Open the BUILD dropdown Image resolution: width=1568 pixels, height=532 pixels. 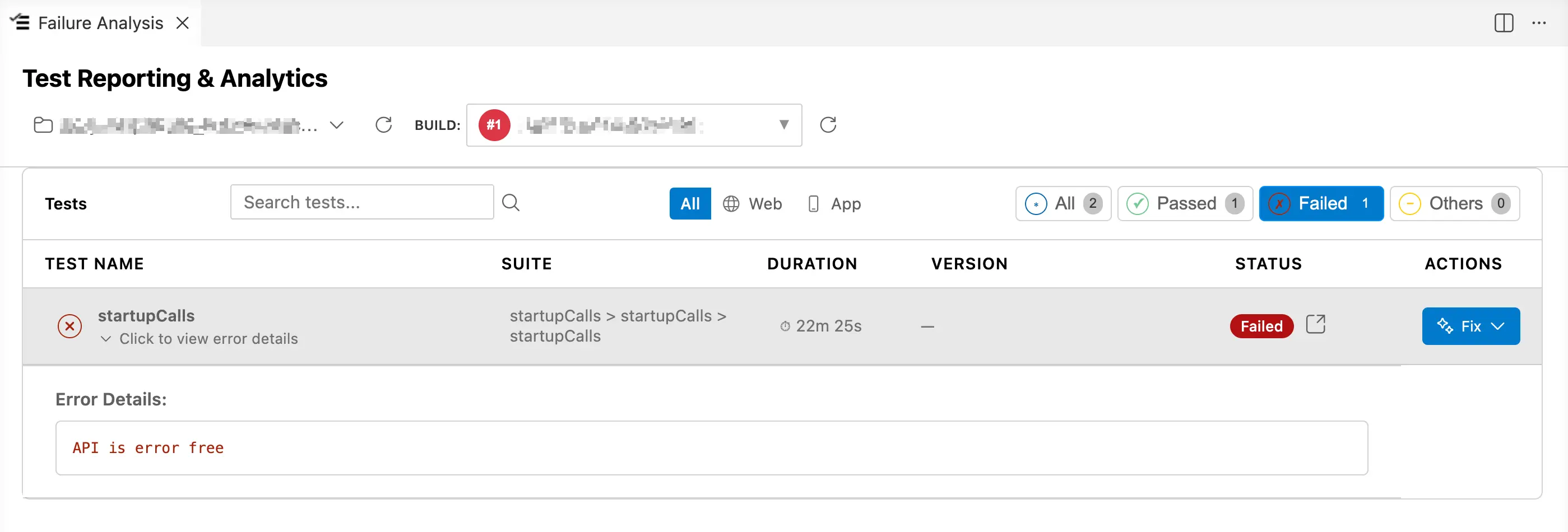(634, 125)
